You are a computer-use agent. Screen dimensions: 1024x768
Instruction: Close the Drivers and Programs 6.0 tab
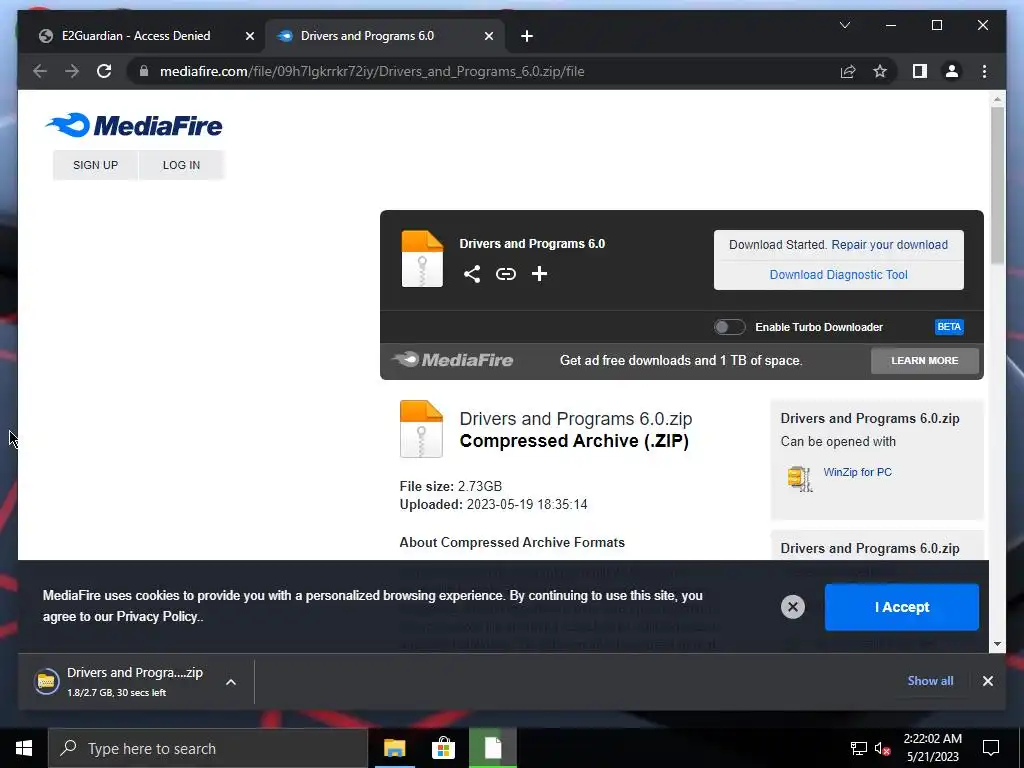488,36
